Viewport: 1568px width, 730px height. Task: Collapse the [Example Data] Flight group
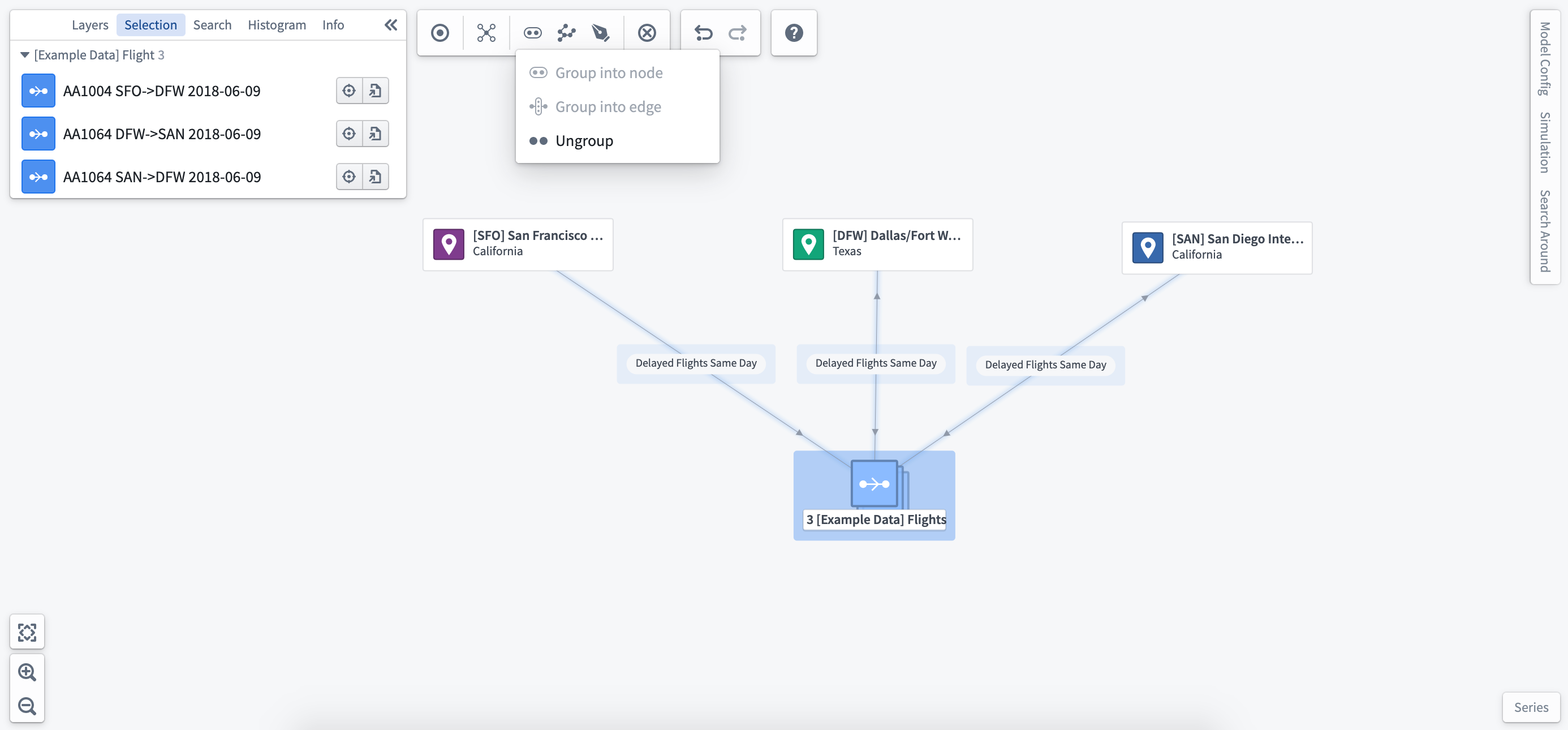(25, 55)
